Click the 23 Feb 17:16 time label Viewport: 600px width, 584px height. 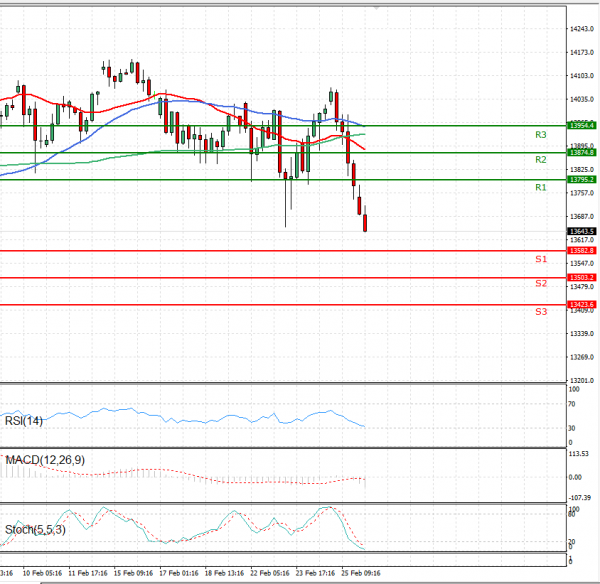[315, 573]
